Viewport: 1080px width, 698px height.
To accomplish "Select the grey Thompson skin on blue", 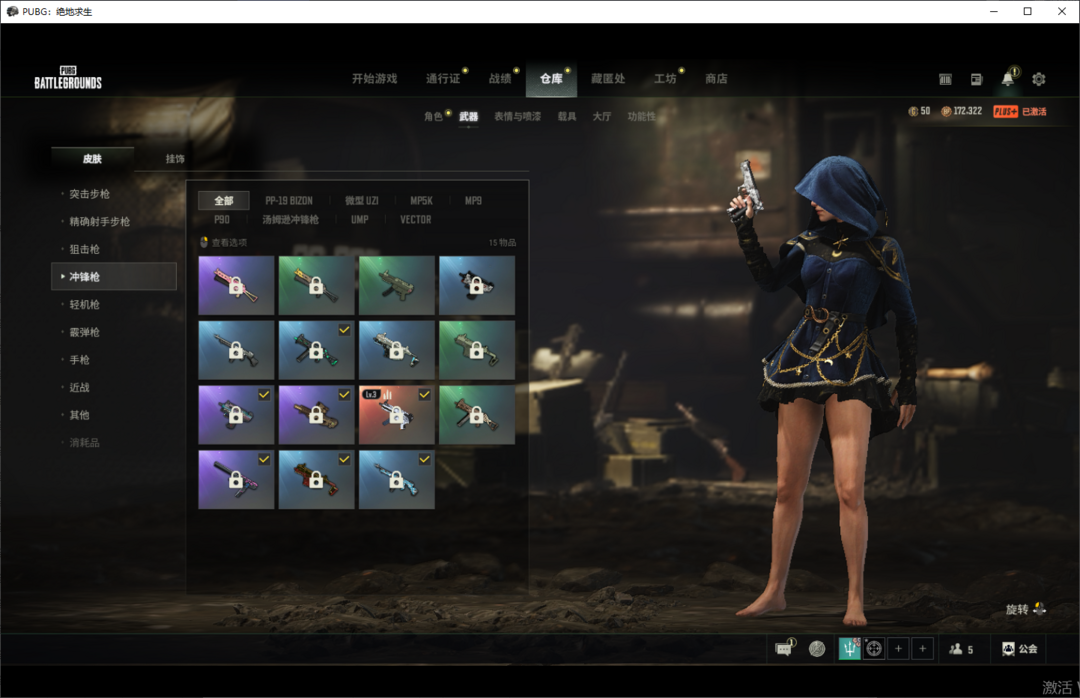I will (236, 350).
